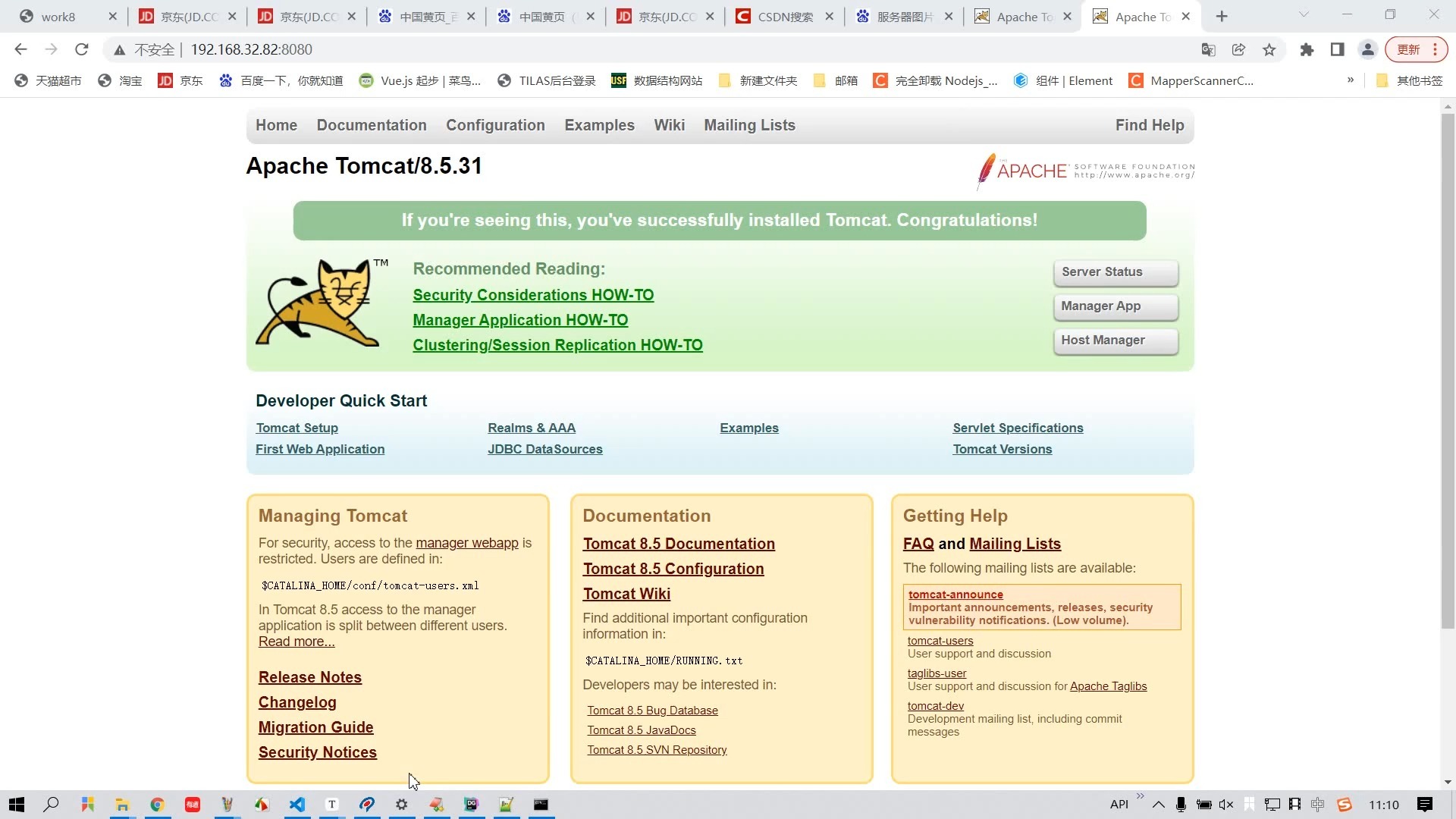The height and width of the screenshot is (819, 1456).
Task: Expand the hidden system tray icons chevron
Action: point(1158,805)
